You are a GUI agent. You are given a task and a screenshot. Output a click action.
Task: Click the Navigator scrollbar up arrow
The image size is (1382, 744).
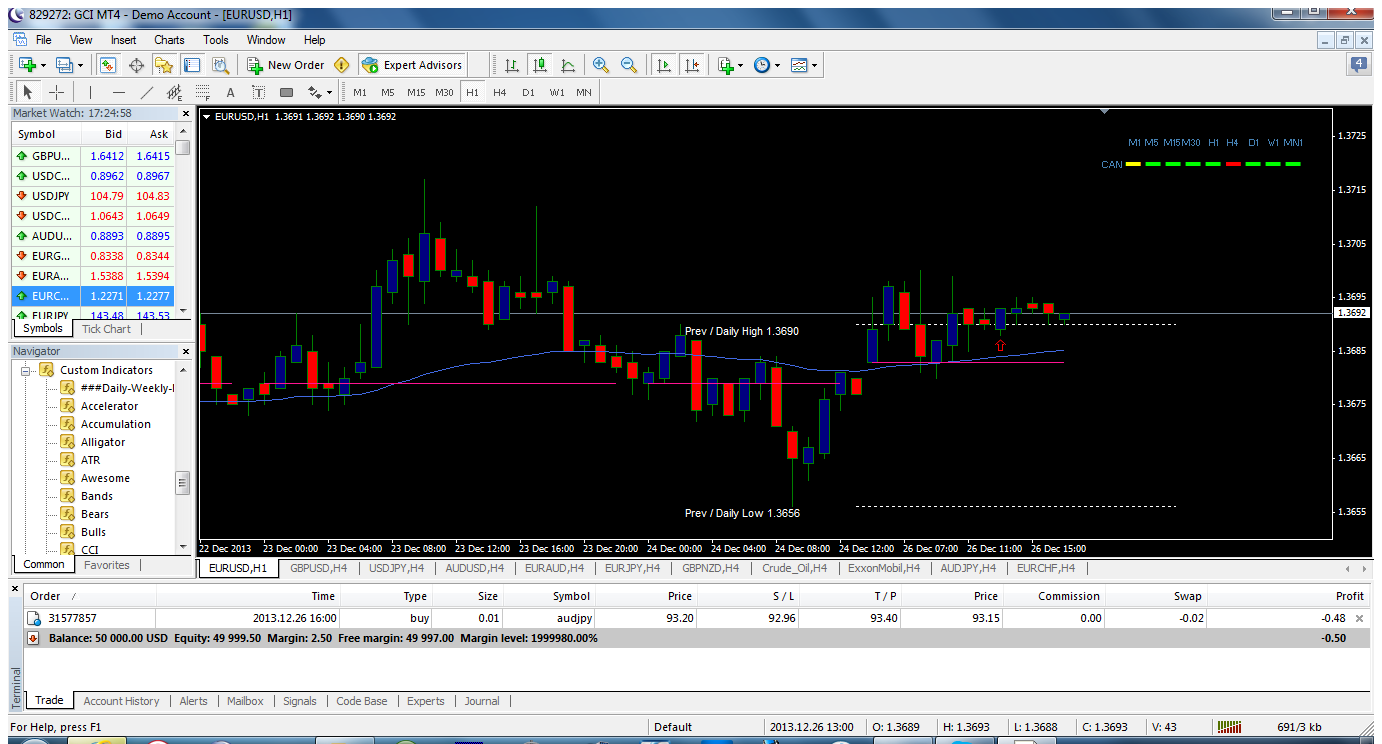pyautogui.click(x=183, y=369)
